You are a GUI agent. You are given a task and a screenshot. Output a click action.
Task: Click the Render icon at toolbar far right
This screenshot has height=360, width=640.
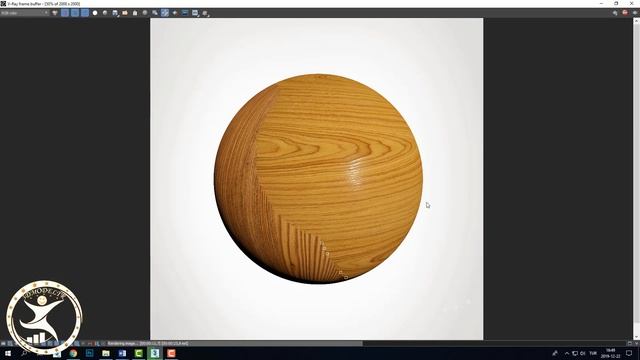tap(635, 13)
